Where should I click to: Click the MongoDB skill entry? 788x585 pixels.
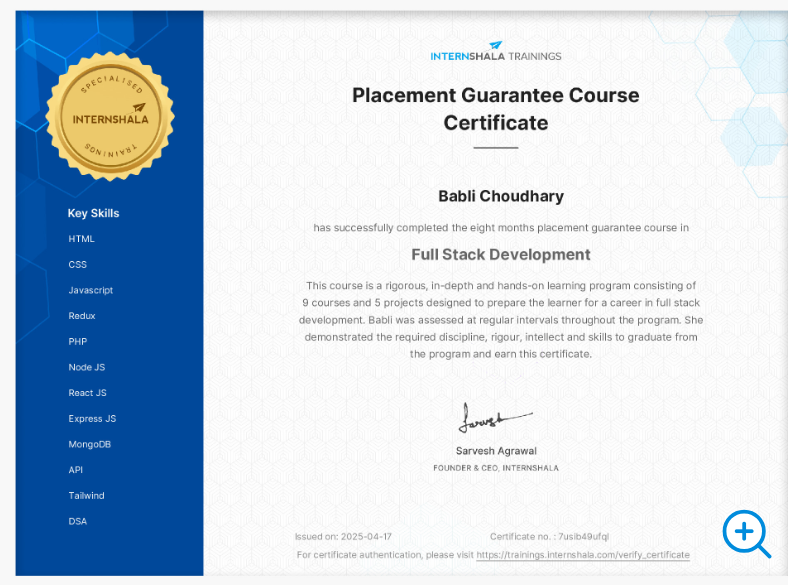[x=89, y=444]
